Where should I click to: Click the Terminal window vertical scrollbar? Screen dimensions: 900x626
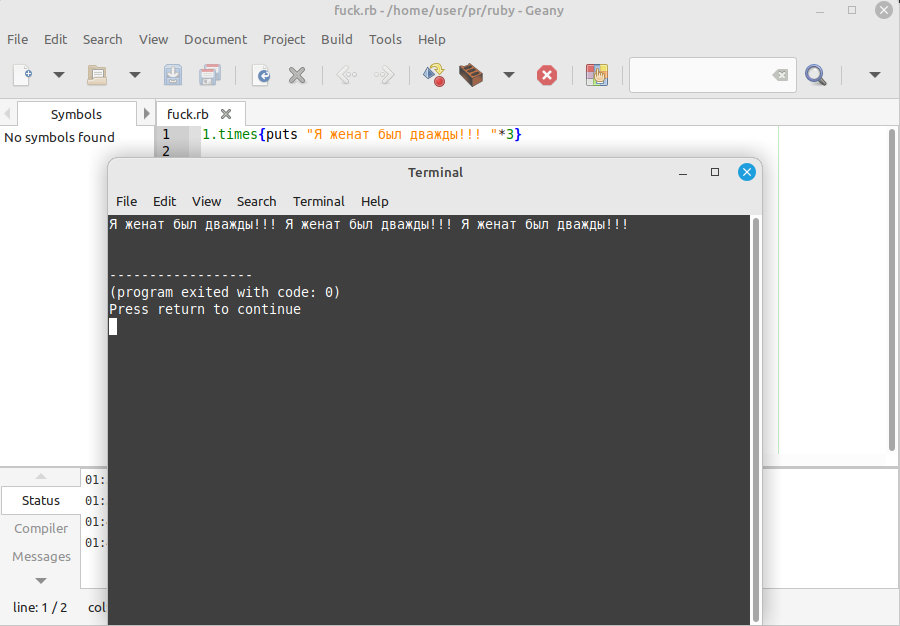pyautogui.click(x=756, y=420)
